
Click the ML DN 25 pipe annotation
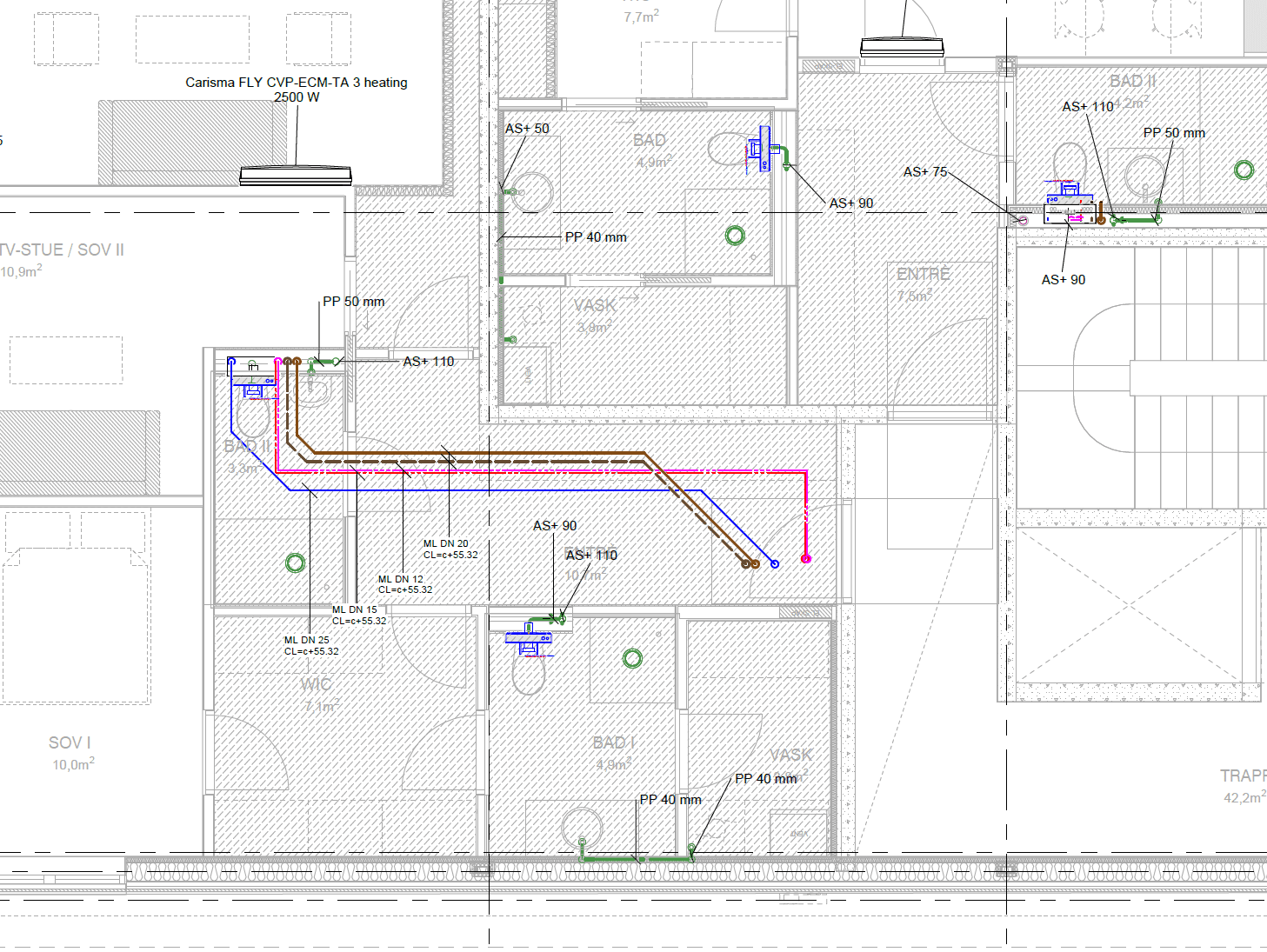310,646
